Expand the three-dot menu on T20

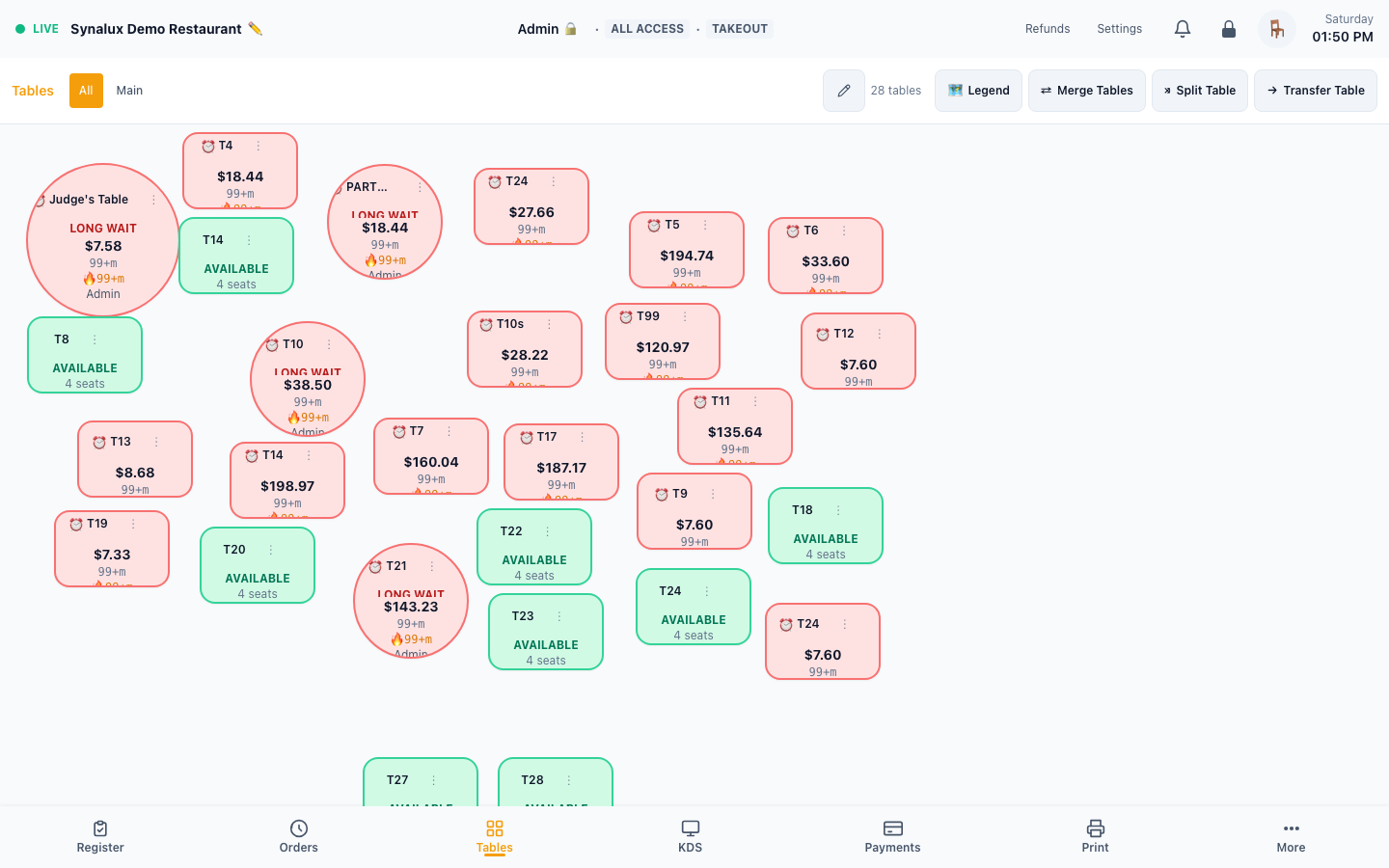tap(271, 550)
